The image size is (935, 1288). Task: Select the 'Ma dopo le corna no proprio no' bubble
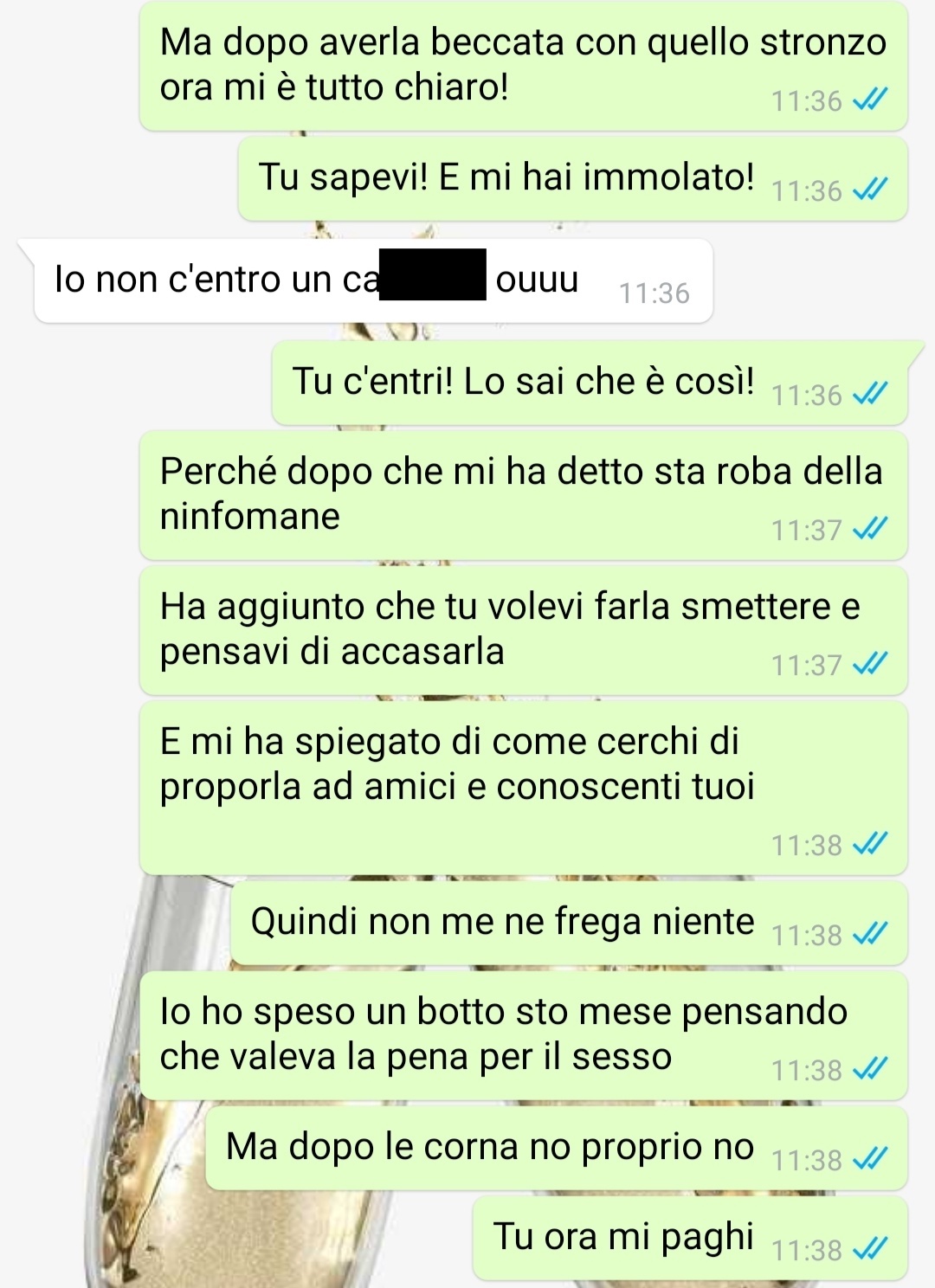556,1147
